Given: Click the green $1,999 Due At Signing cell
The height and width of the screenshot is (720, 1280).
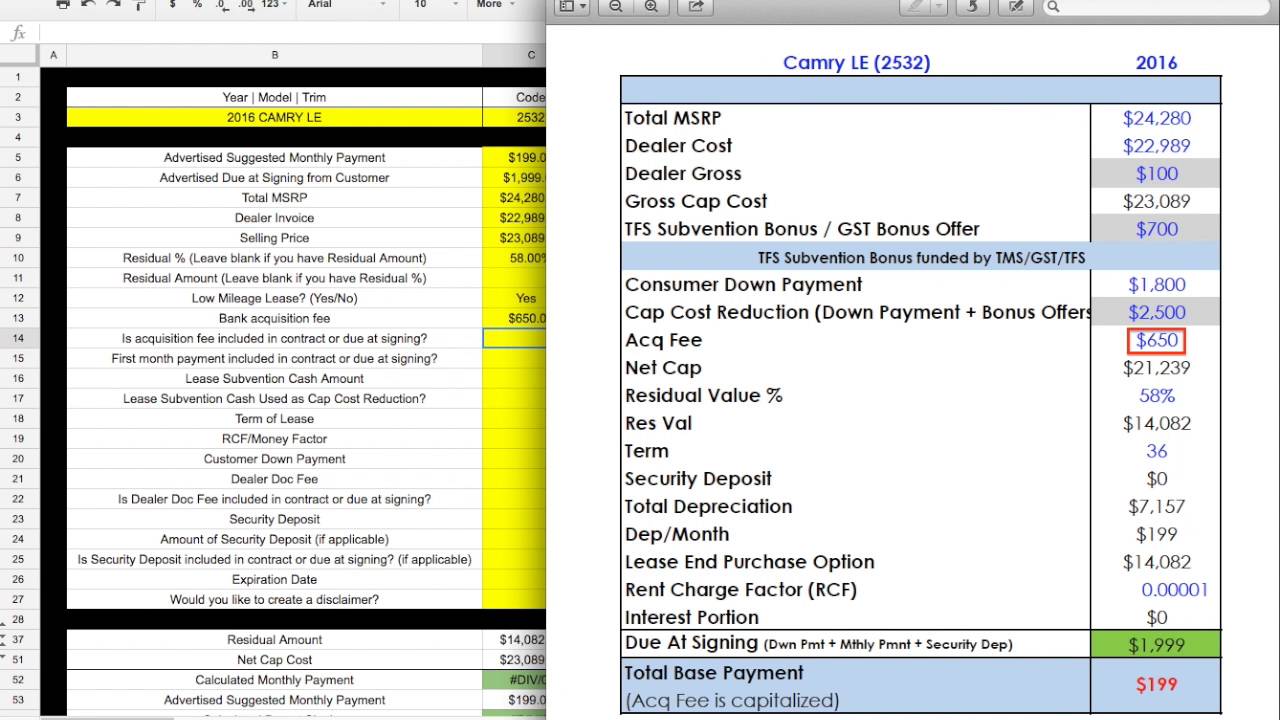Looking at the screenshot, I should [1156, 645].
